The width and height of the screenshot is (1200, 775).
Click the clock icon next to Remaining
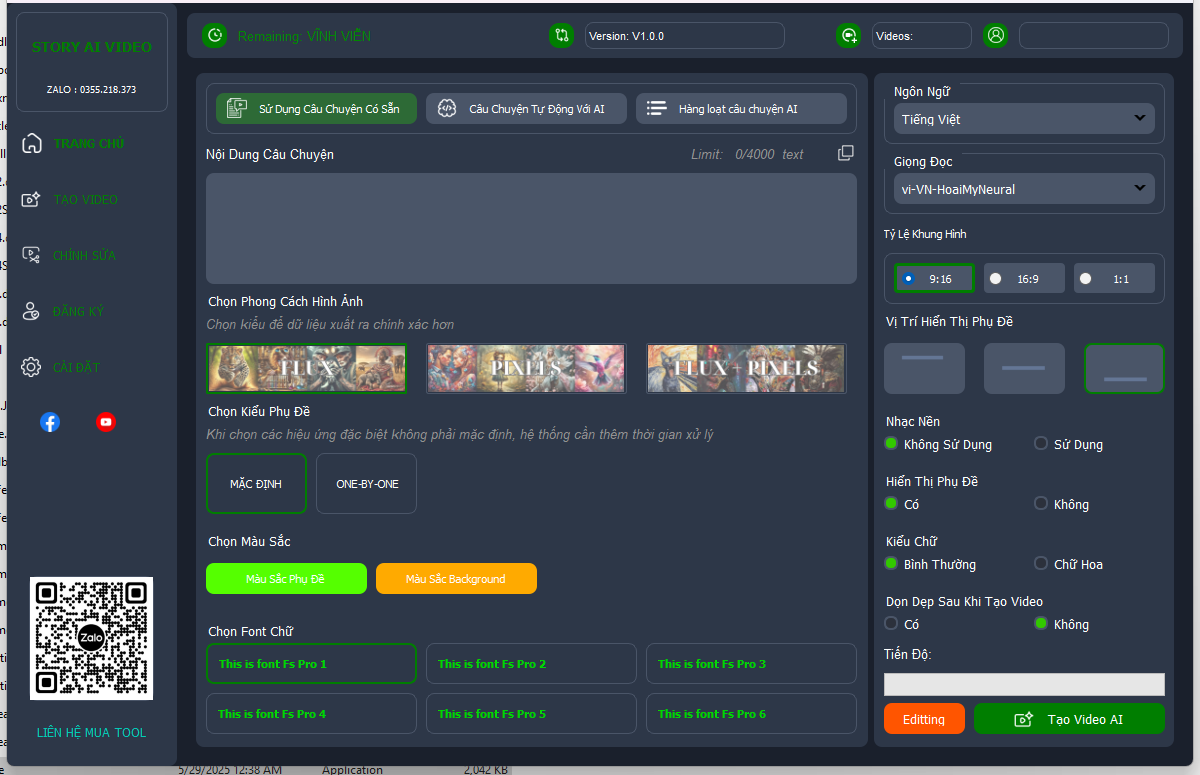(x=214, y=36)
